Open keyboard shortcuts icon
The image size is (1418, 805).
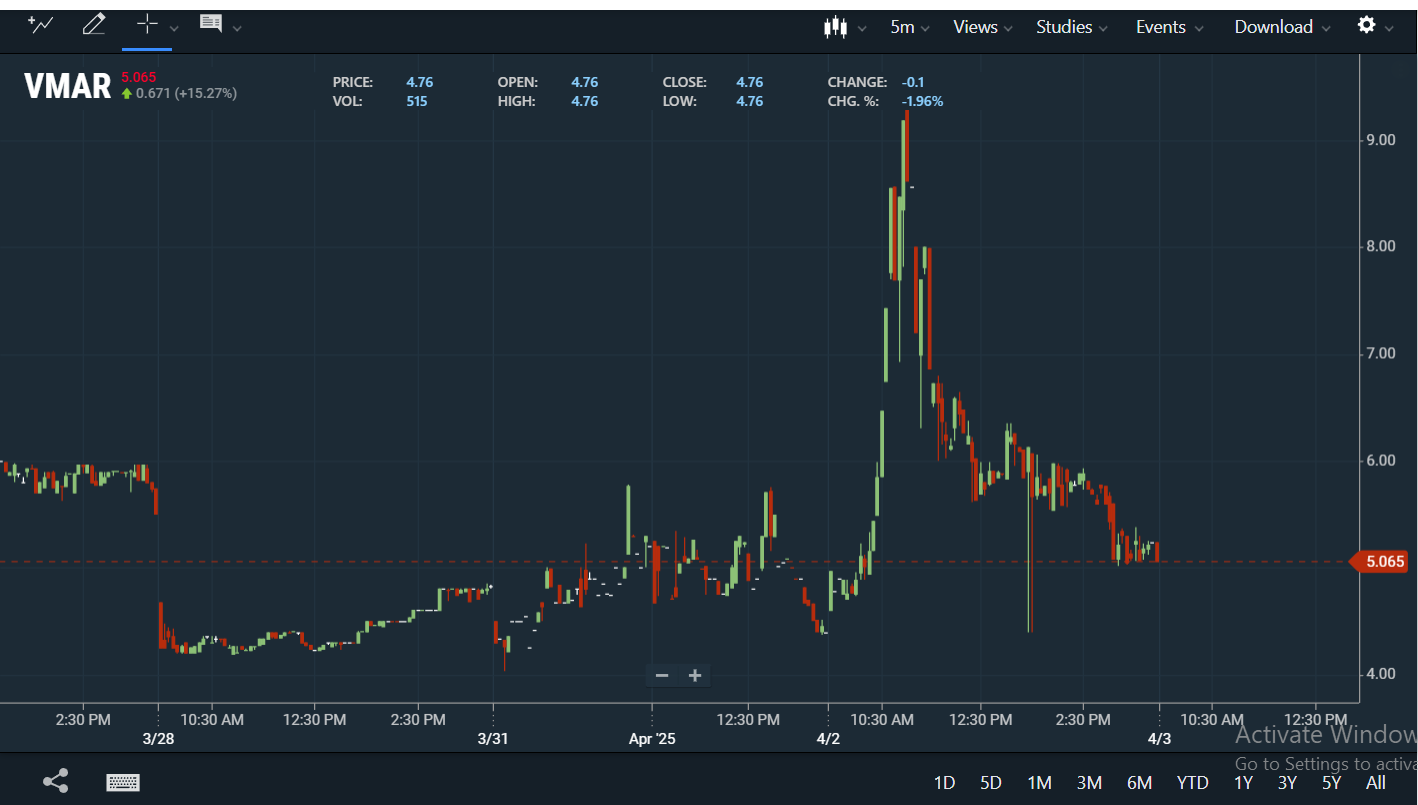click(x=123, y=782)
